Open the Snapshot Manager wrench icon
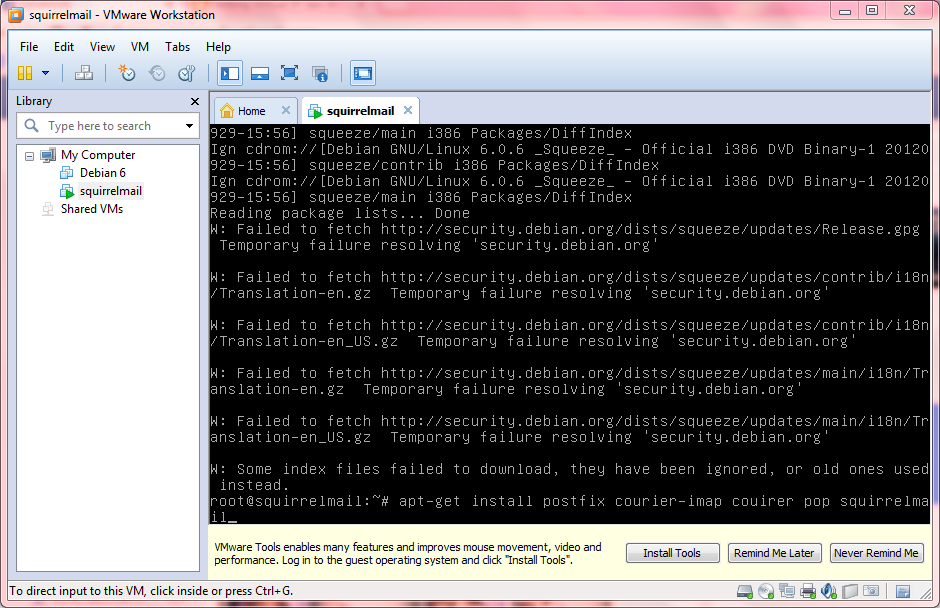Image resolution: width=940 pixels, height=608 pixels. pos(187,73)
